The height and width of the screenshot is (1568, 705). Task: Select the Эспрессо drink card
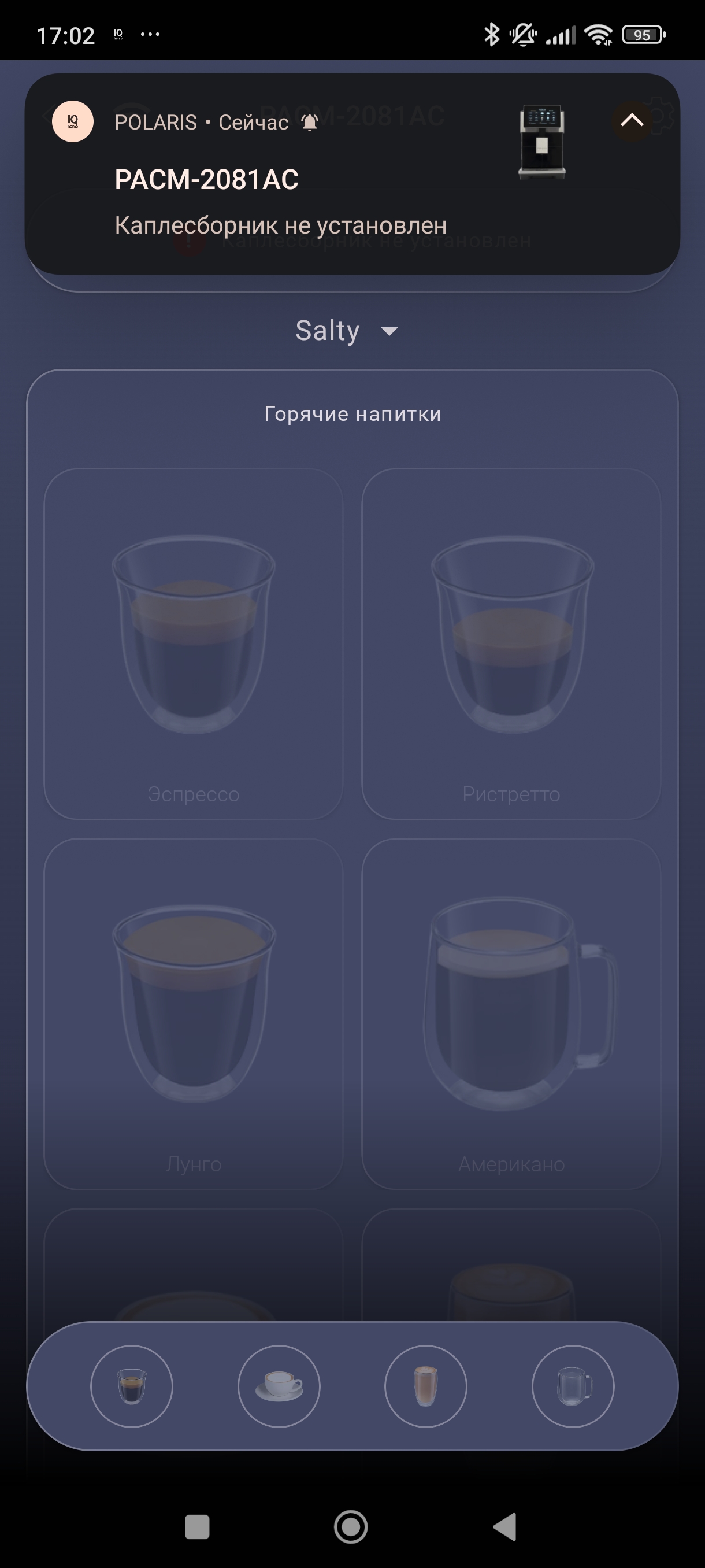[194, 644]
